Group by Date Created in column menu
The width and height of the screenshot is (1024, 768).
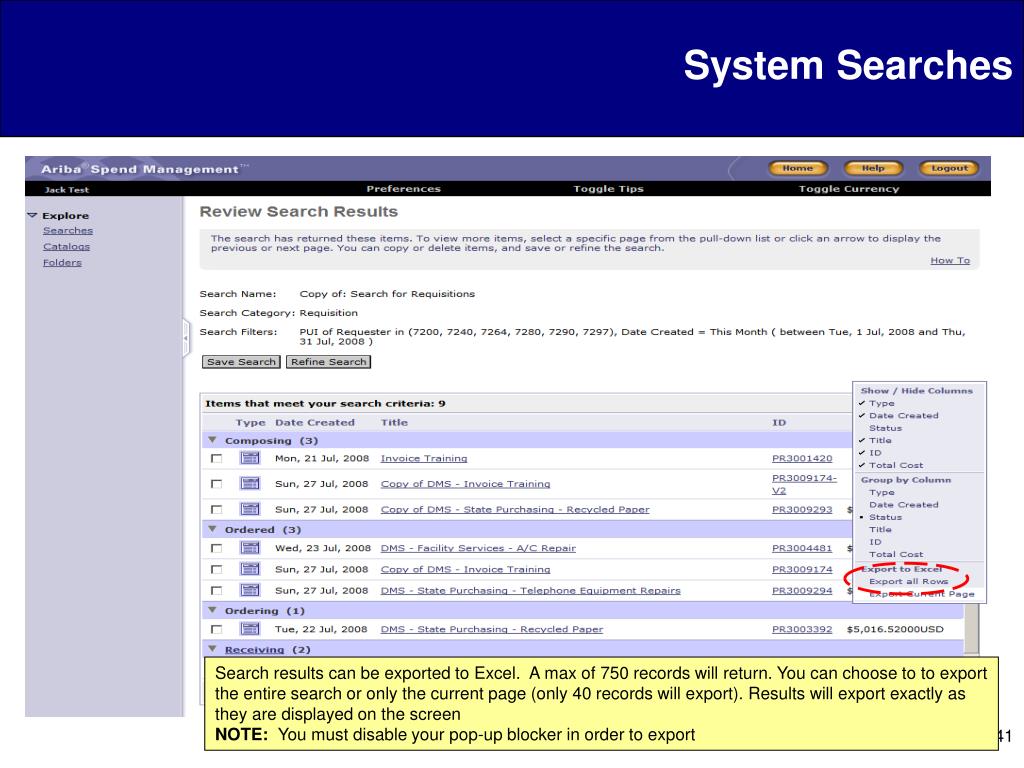point(903,504)
